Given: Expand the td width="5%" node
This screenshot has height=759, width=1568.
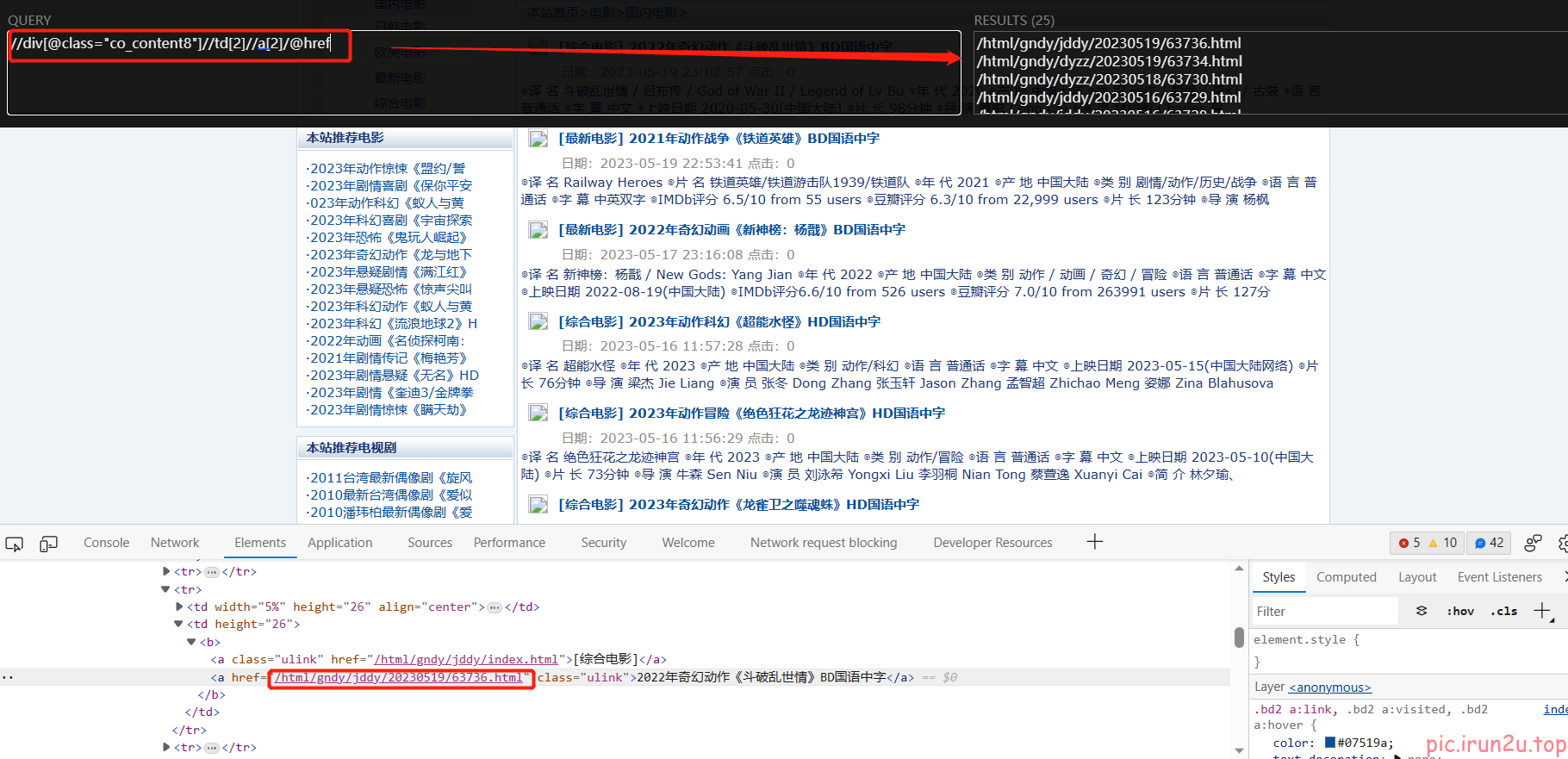Looking at the screenshot, I should (178, 607).
